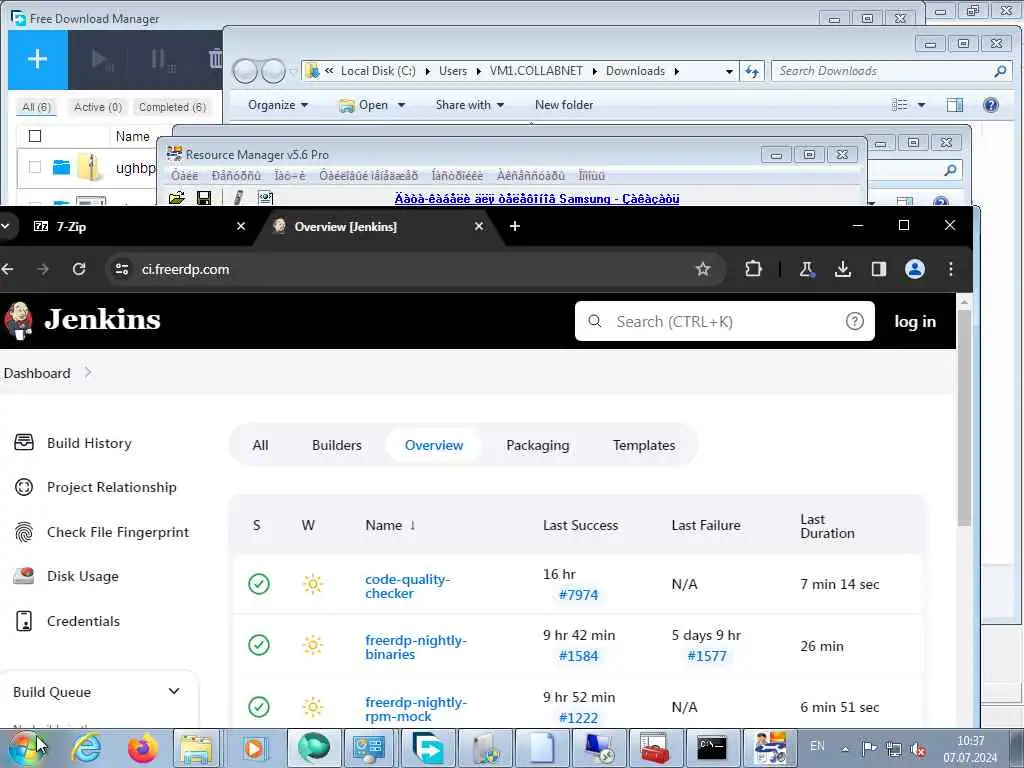The image size is (1024, 768).
Task: Refresh the Downloads explorer address bar
Action: tap(752, 71)
